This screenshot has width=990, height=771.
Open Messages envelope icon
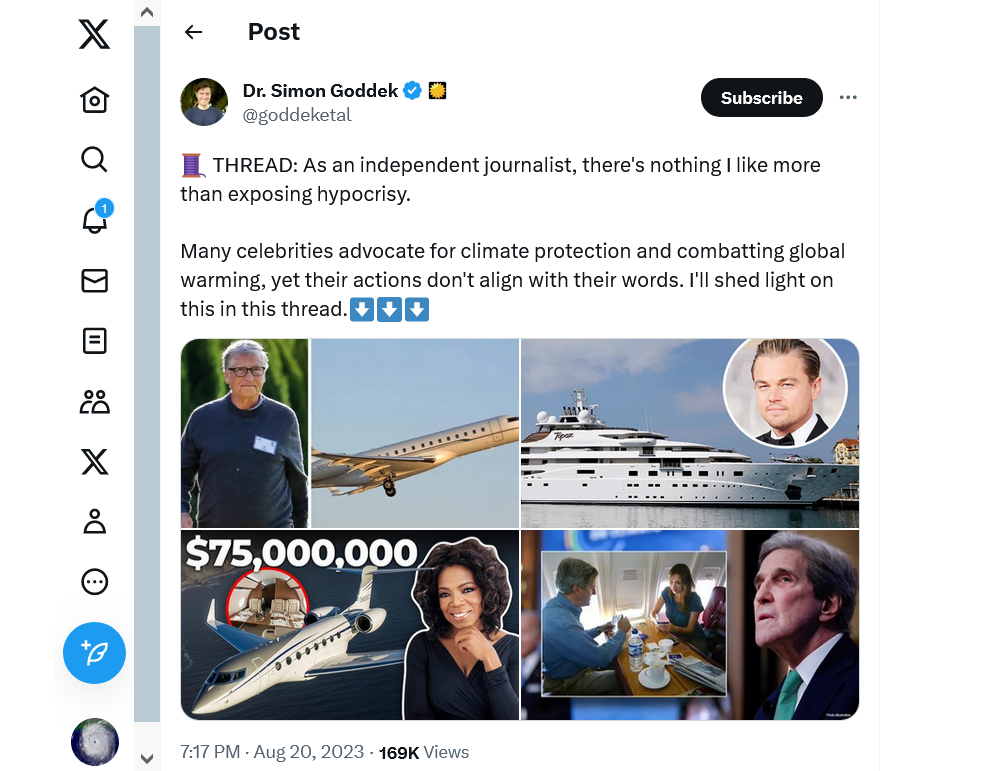pyautogui.click(x=94, y=281)
